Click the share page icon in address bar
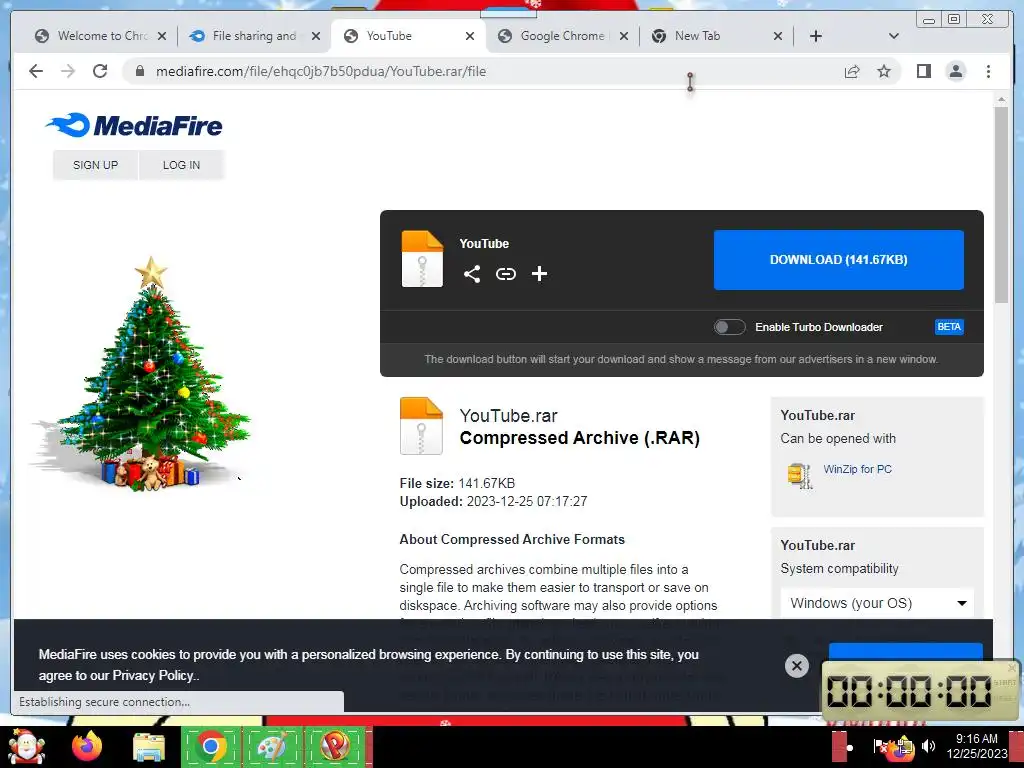Image resolution: width=1024 pixels, height=768 pixels. (x=852, y=71)
